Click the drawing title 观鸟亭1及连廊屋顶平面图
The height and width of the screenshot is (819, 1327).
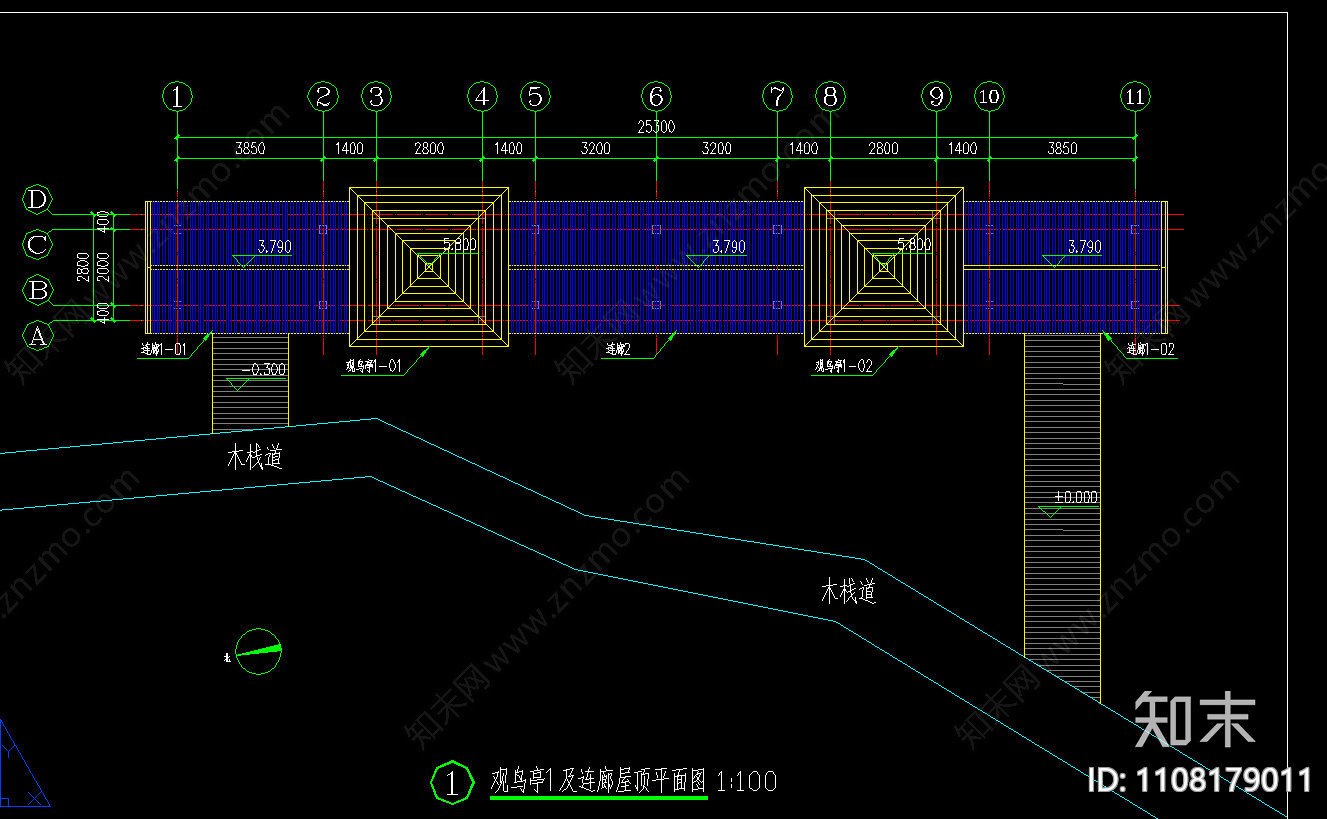pyautogui.click(x=598, y=781)
